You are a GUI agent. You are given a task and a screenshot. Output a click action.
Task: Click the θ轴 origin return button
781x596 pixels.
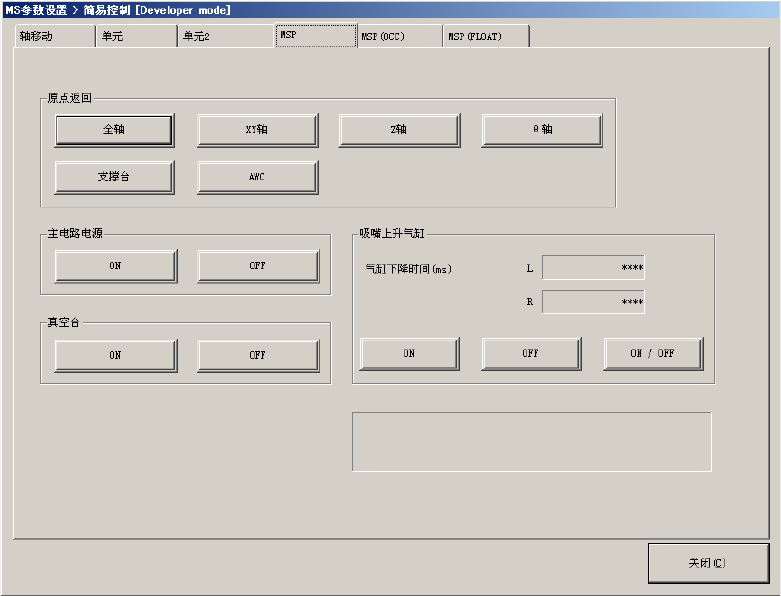coord(542,130)
